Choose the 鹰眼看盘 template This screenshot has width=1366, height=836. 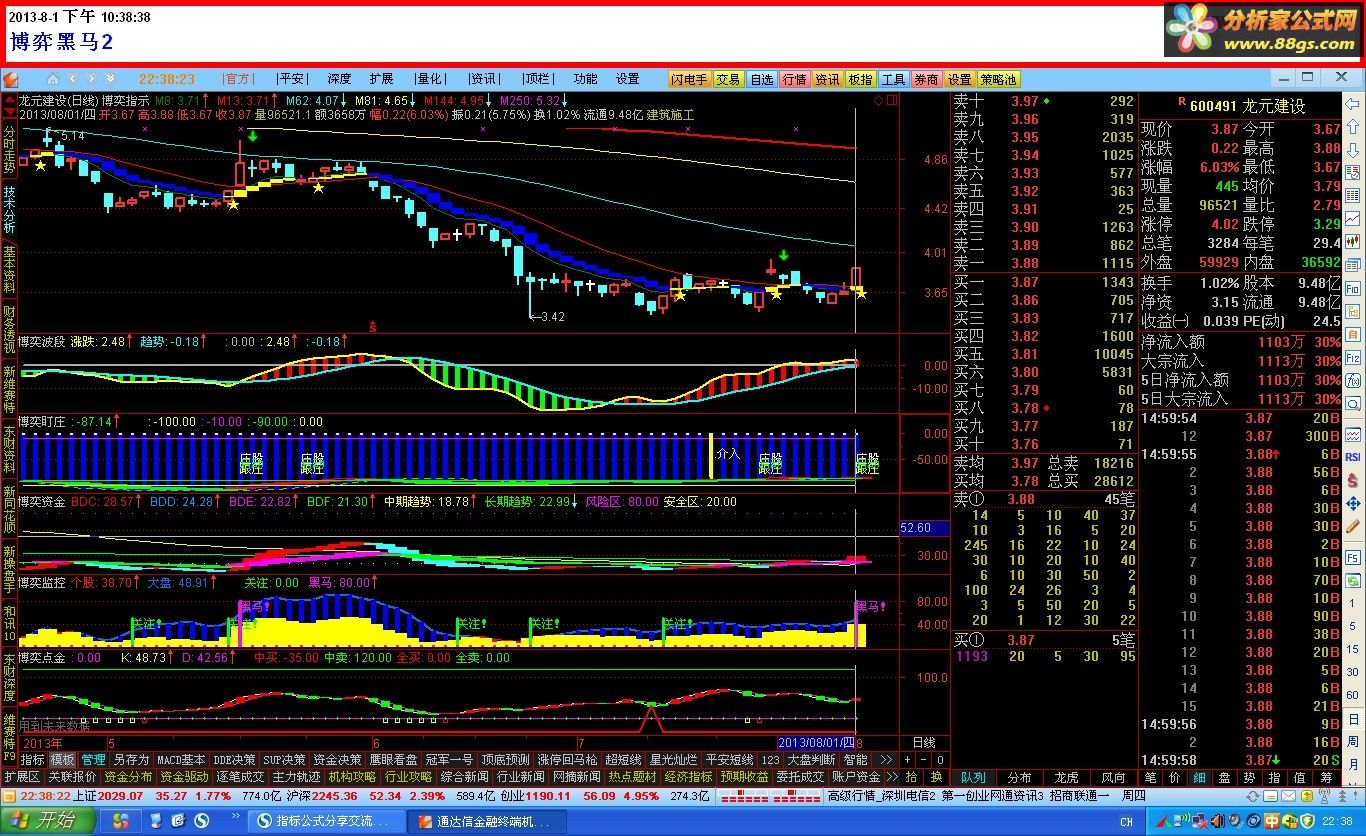394,760
